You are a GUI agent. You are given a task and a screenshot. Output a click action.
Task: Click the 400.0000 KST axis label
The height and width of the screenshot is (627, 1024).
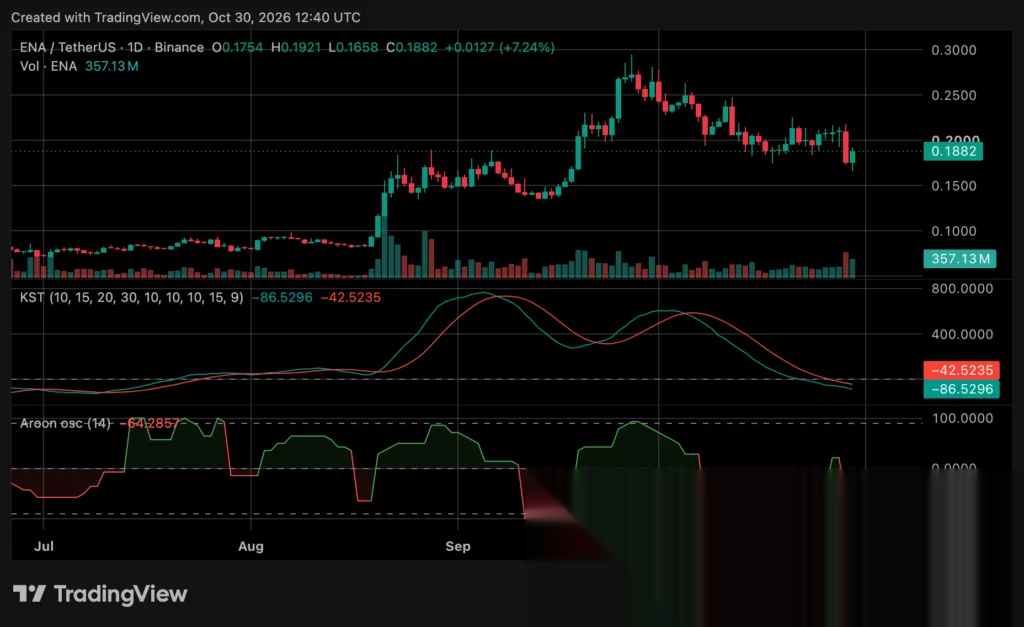click(x=962, y=334)
